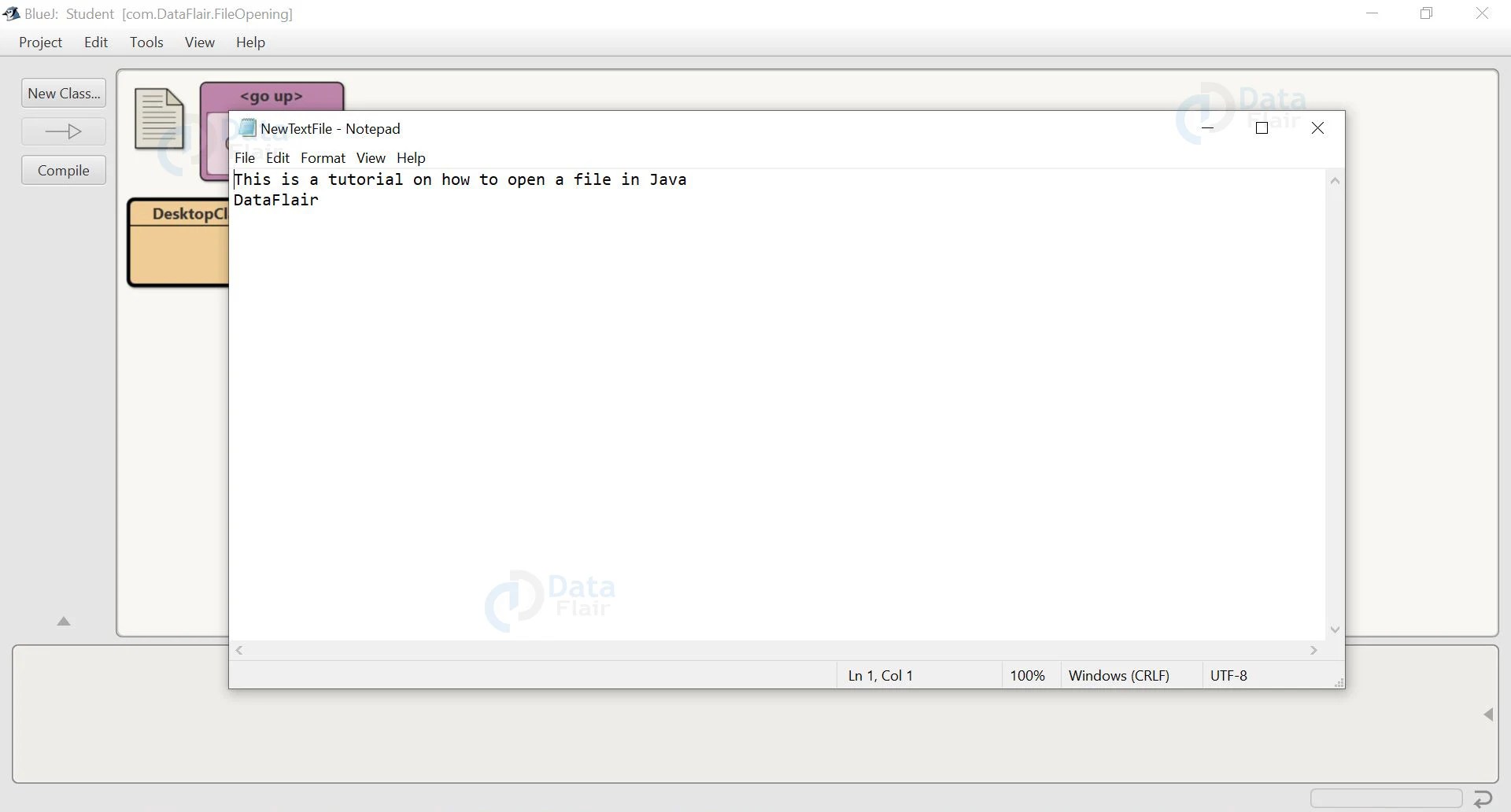Collapse the panel using the up triangle above the terminal
The height and width of the screenshot is (812, 1511).
tap(63, 621)
